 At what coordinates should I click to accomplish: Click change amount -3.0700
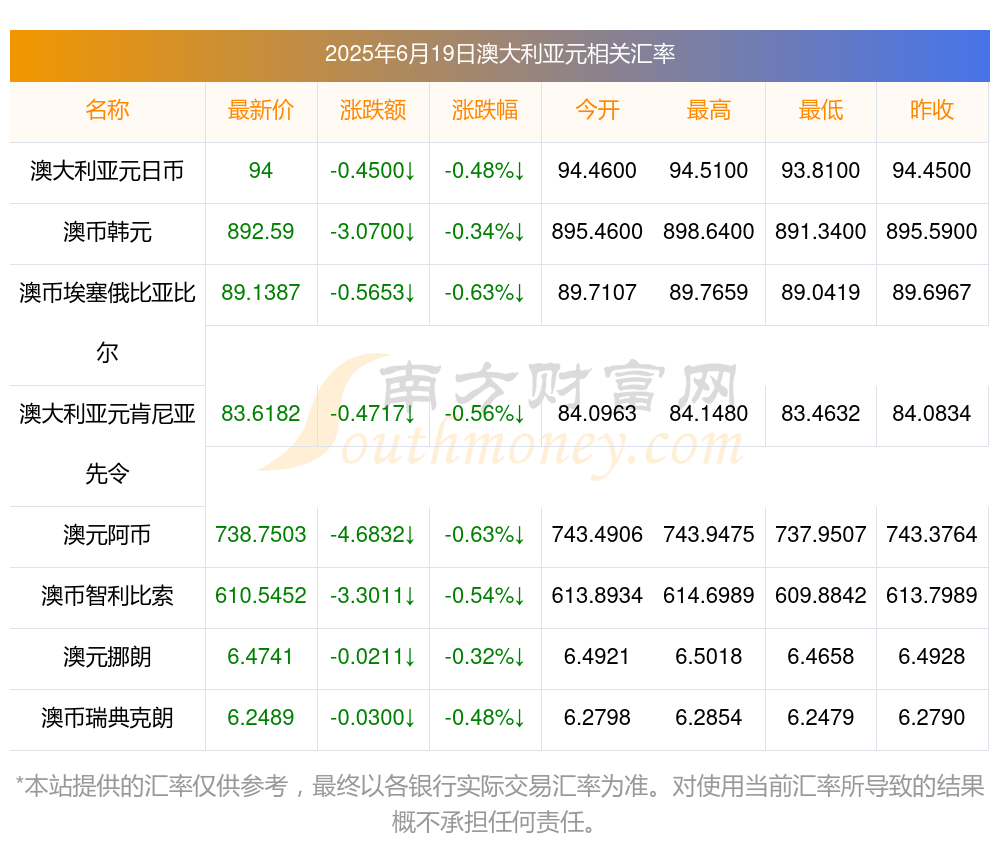(372, 231)
